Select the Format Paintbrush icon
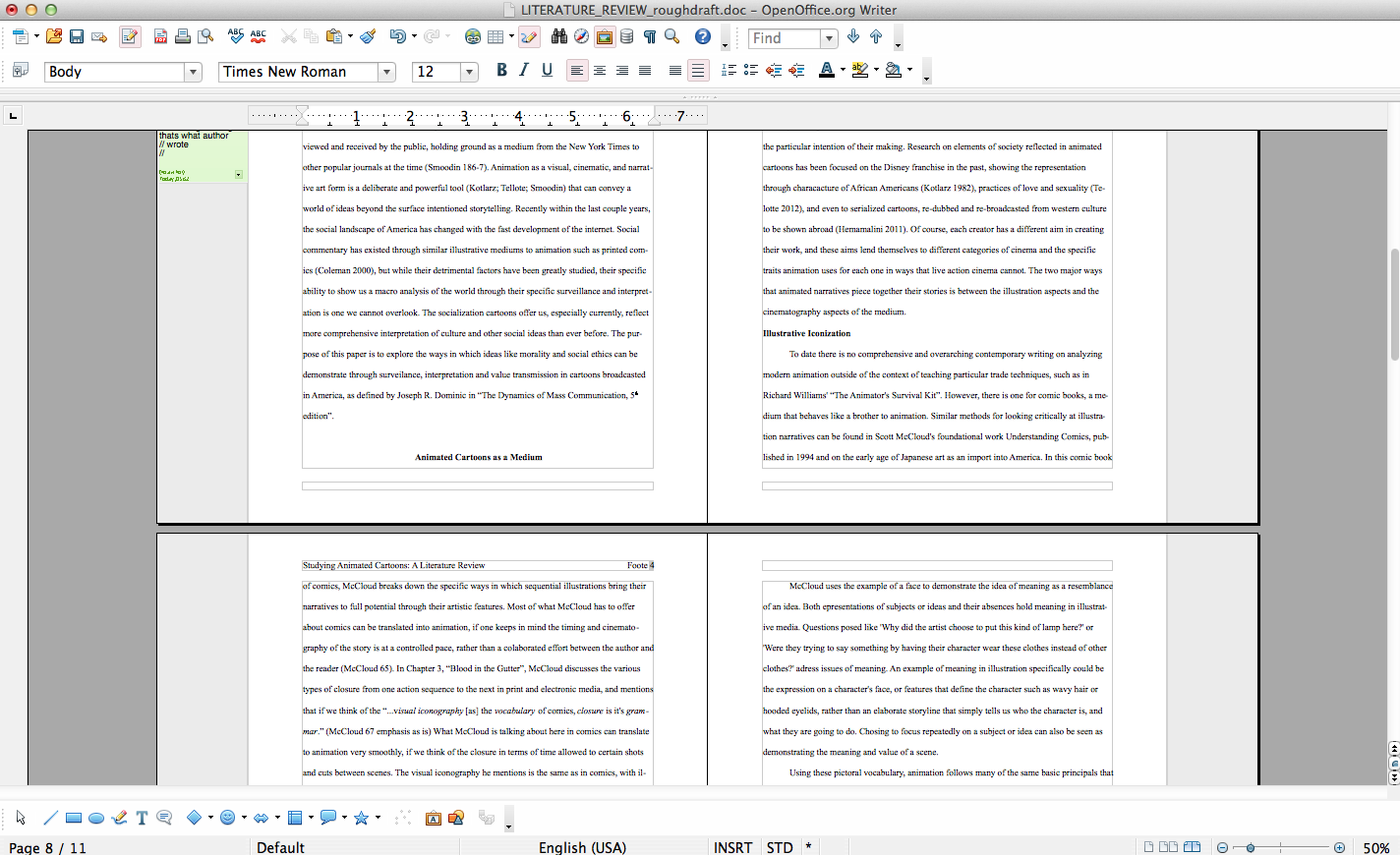The height and width of the screenshot is (855, 1400). point(368,36)
